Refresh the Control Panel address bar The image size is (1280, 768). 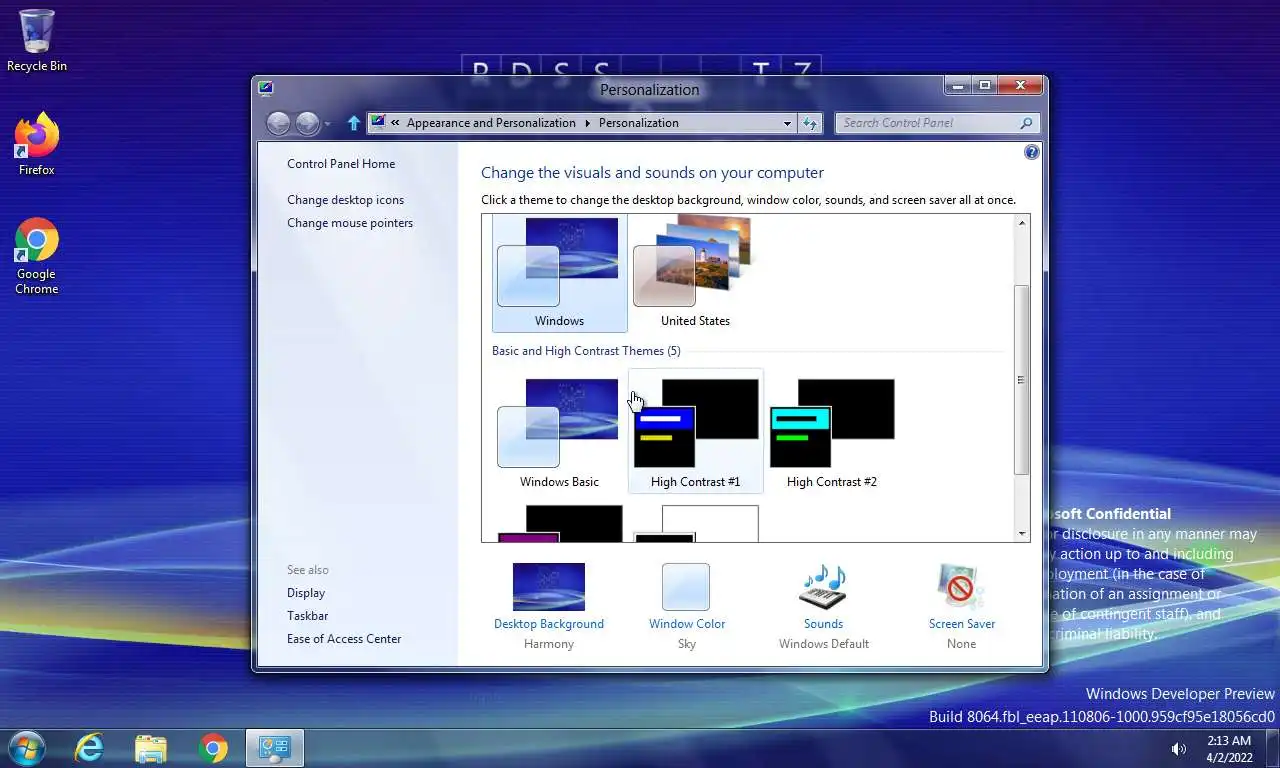[x=810, y=123]
